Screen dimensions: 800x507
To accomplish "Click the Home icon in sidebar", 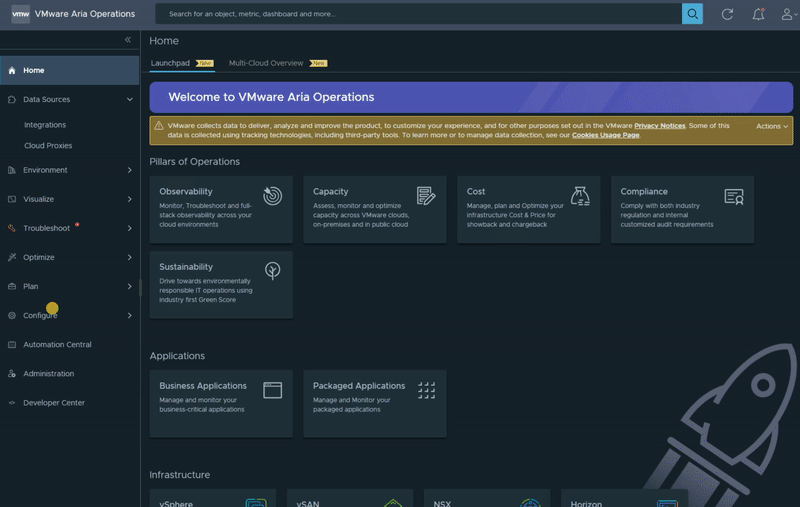I will pos(12,70).
